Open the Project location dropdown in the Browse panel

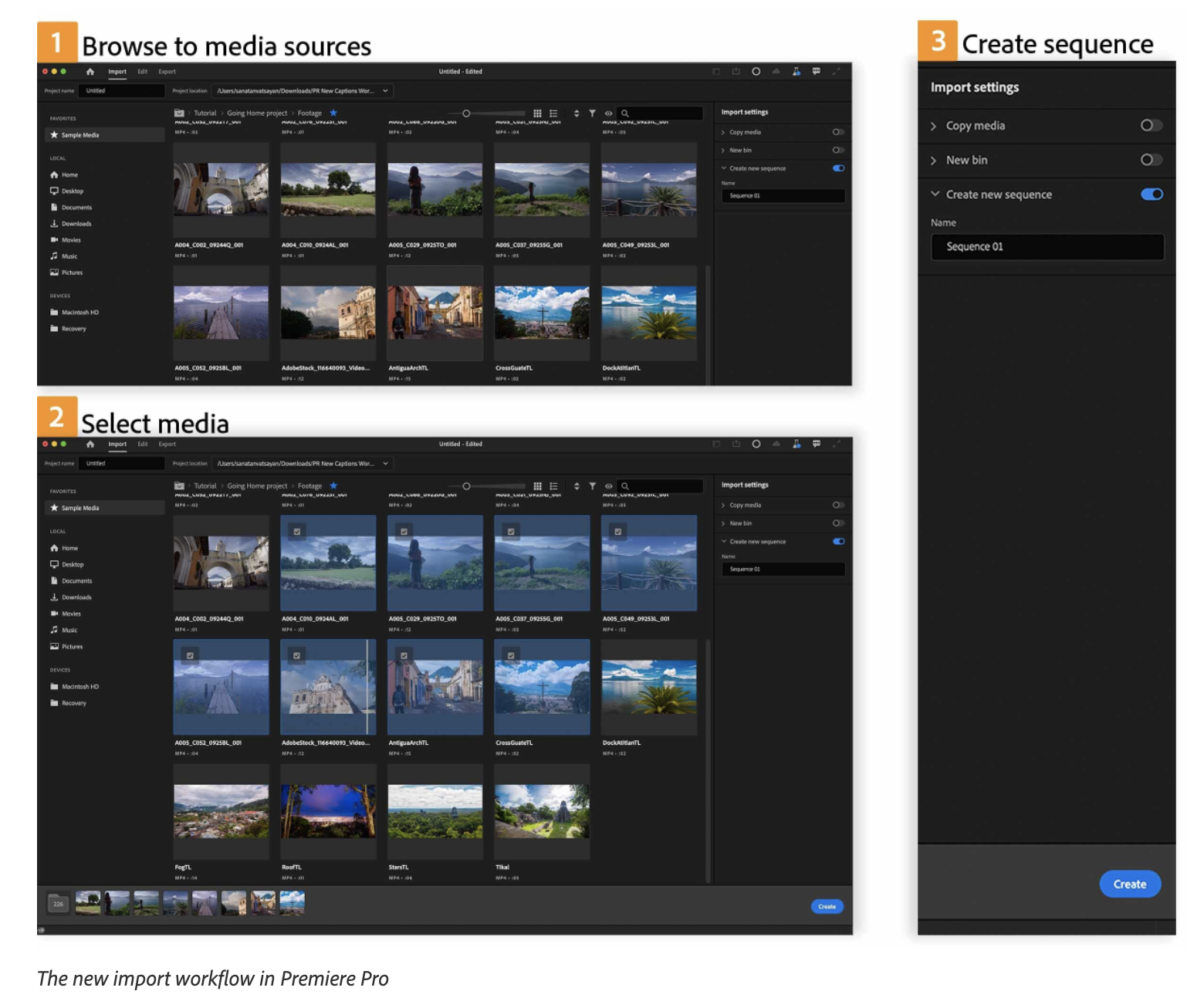[x=386, y=91]
